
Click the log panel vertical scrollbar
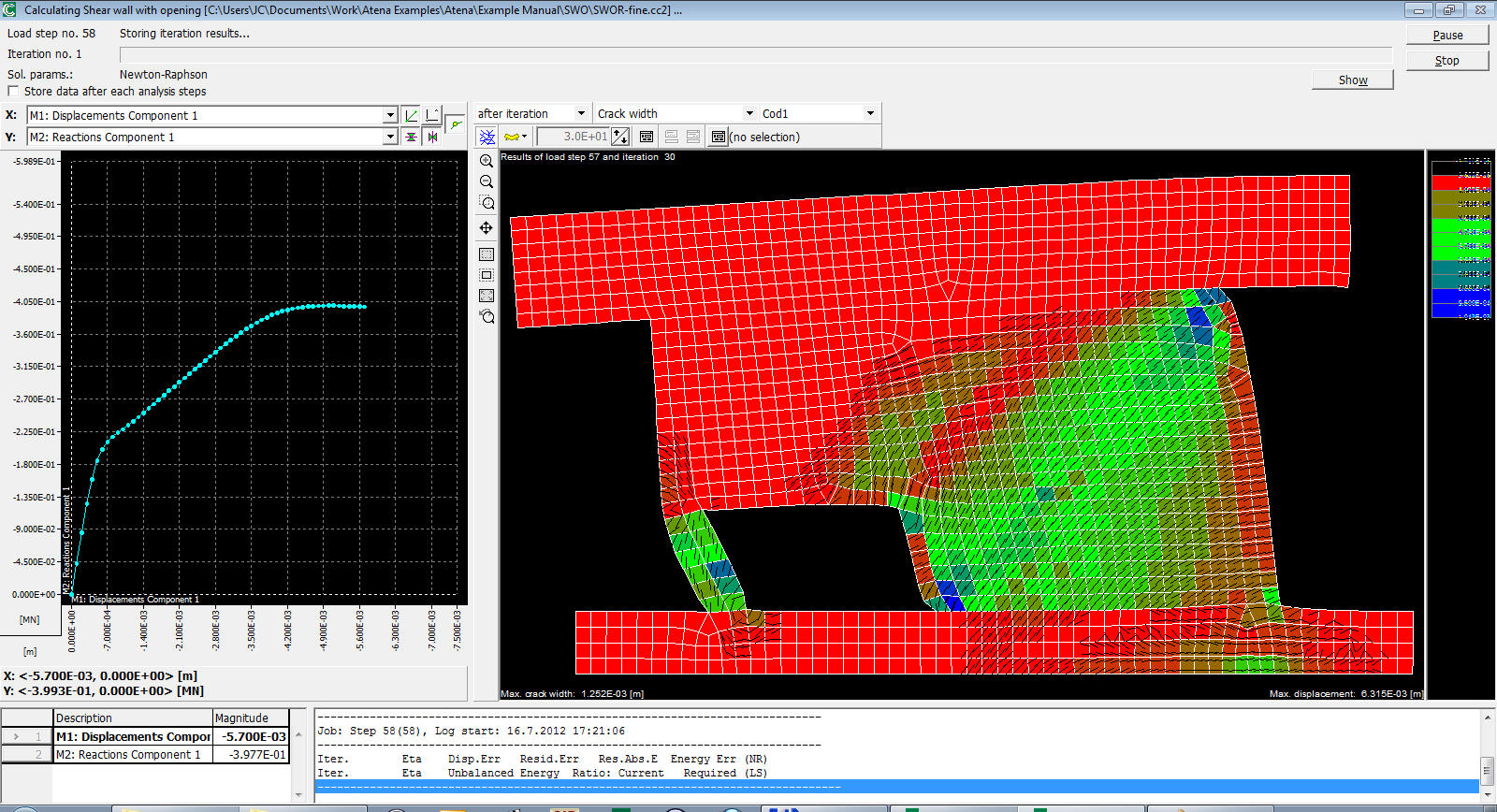coord(1487,756)
